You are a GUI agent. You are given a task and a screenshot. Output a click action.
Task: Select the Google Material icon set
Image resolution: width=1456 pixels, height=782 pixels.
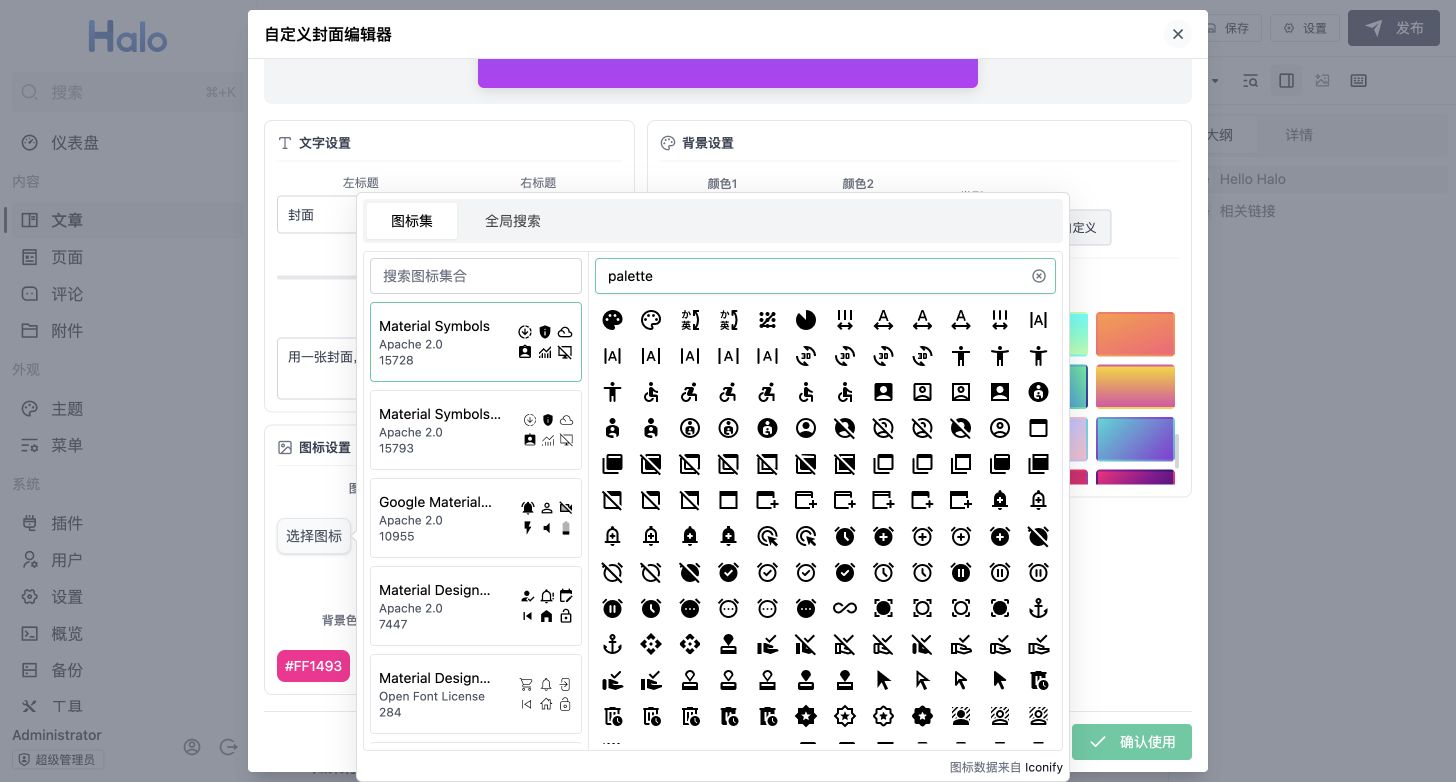click(476, 518)
